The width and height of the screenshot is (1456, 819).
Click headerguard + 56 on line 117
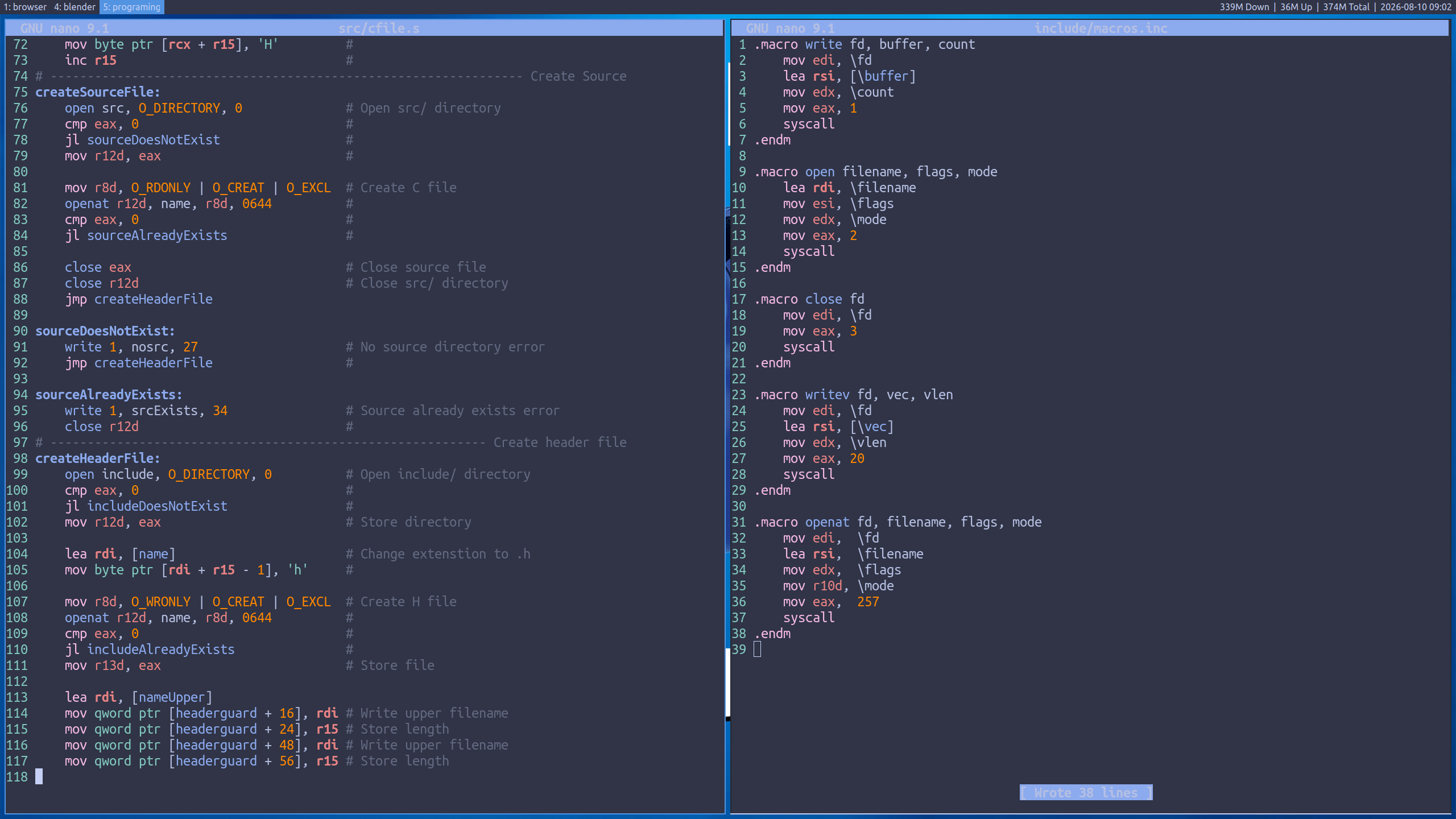[x=235, y=761]
